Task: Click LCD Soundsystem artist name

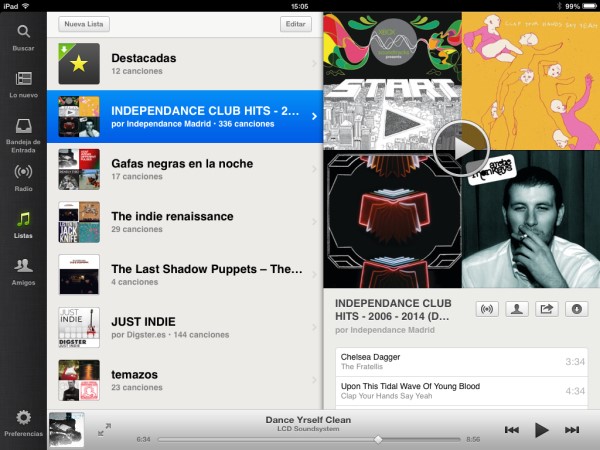Action: point(308,429)
